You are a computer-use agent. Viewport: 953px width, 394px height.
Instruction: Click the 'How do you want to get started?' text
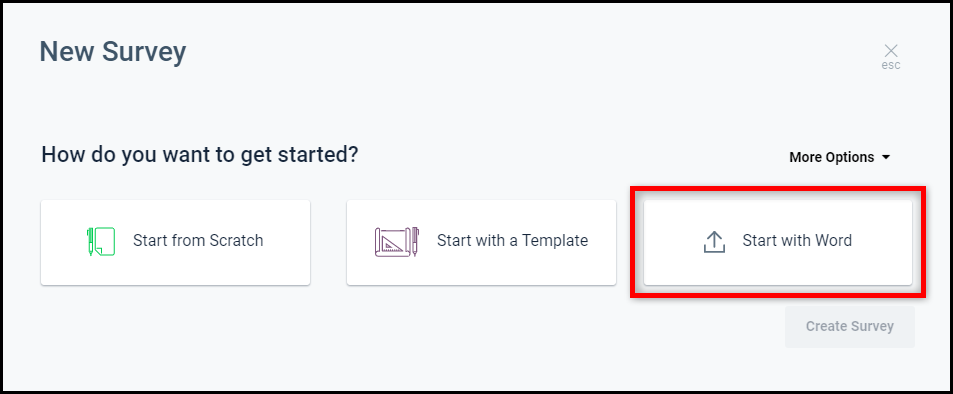200,154
